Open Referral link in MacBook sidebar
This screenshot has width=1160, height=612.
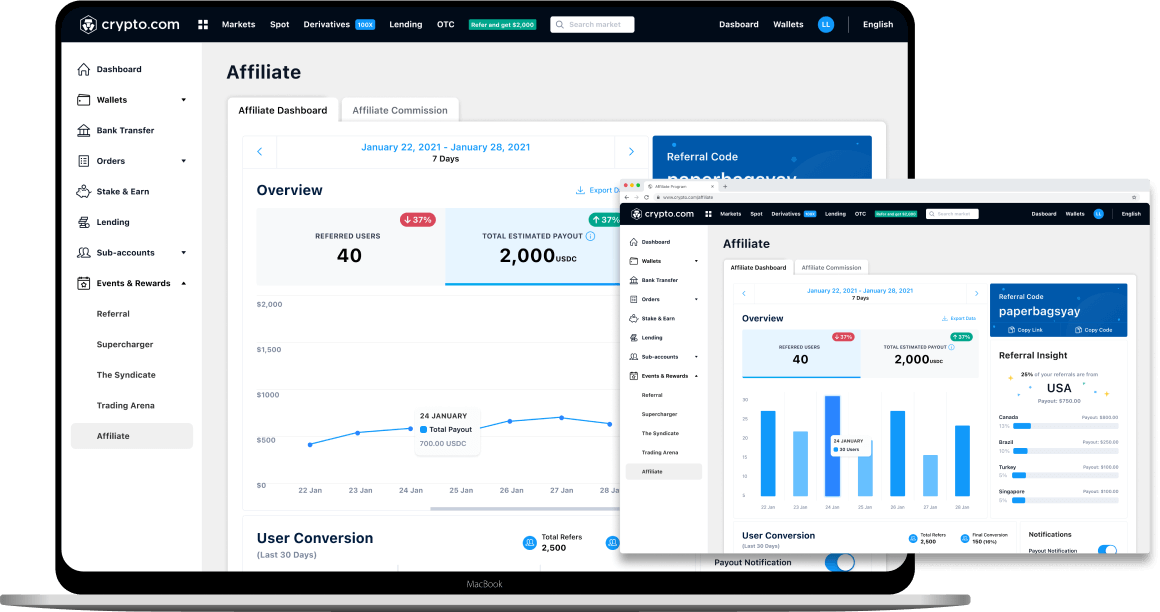[112, 314]
